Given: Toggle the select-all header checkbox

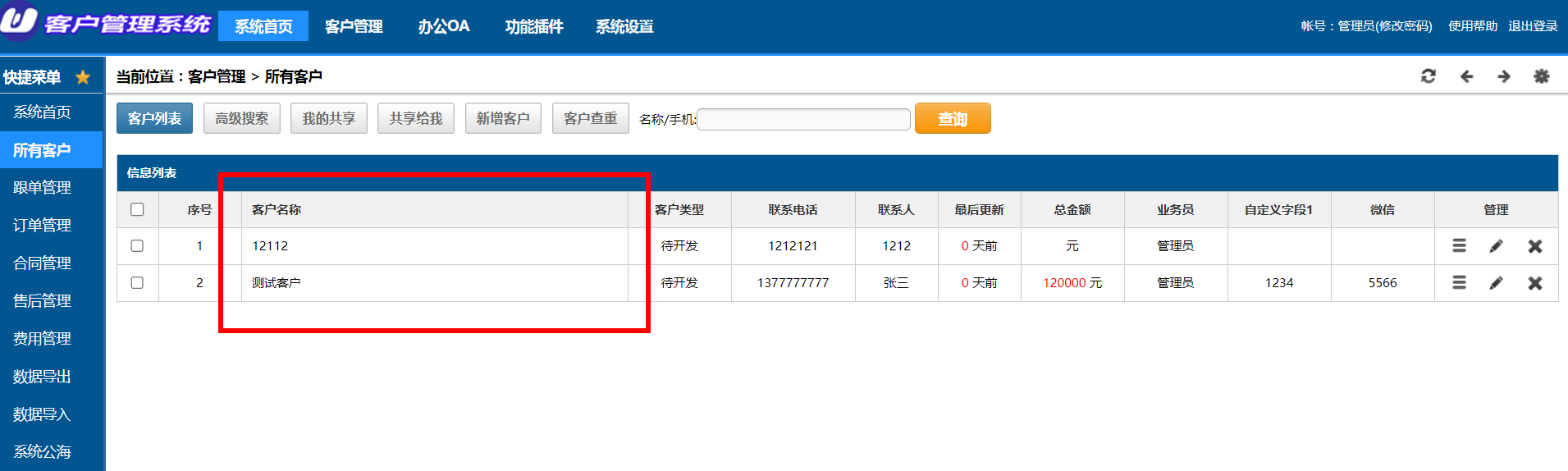Looking at the screenshot, I should (x=137, y=209).
